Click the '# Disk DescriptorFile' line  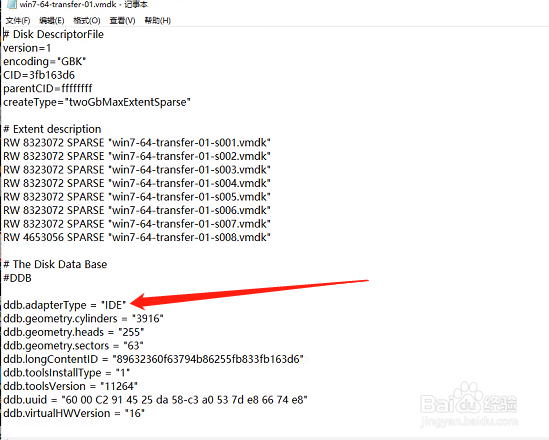[x=53, y=34]
